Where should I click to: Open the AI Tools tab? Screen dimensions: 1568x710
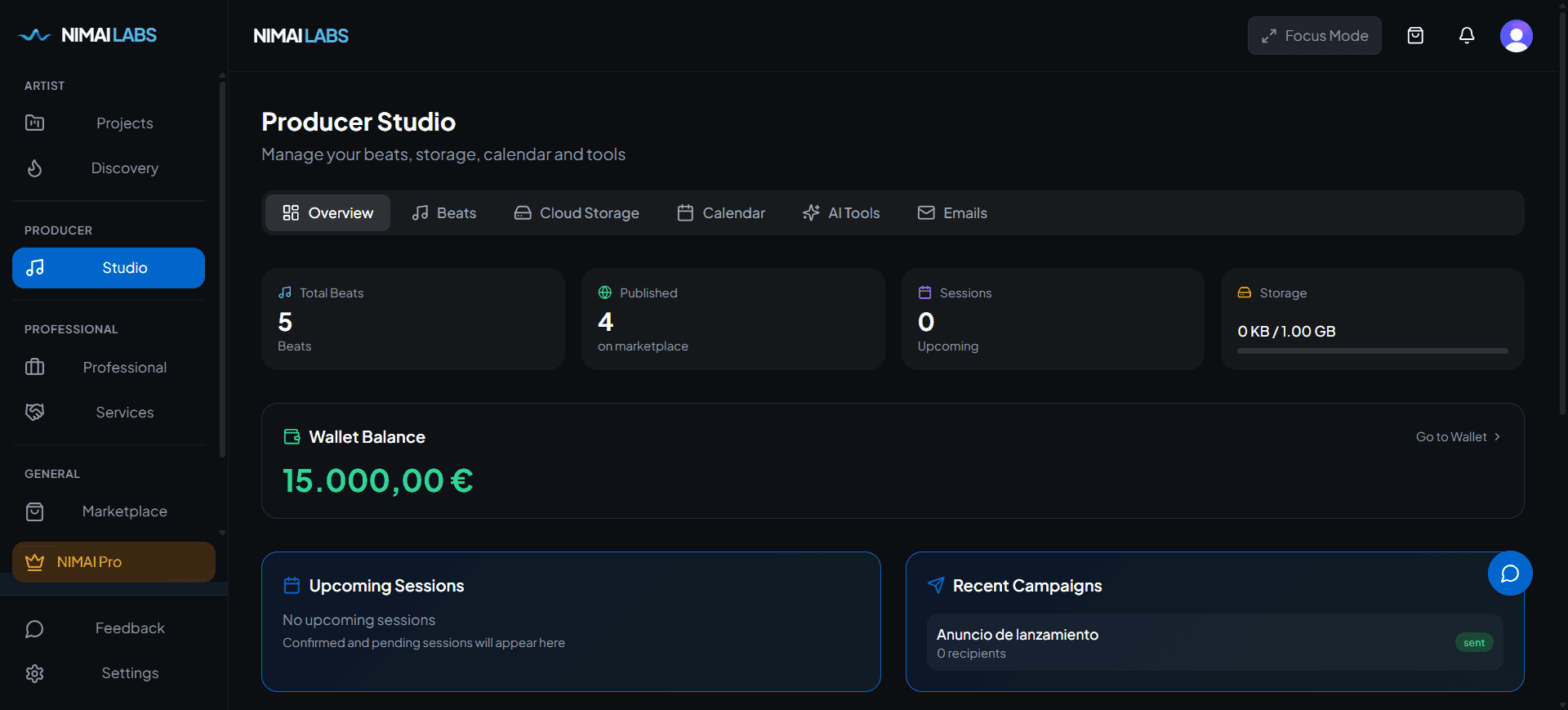[x=841, y=213]
